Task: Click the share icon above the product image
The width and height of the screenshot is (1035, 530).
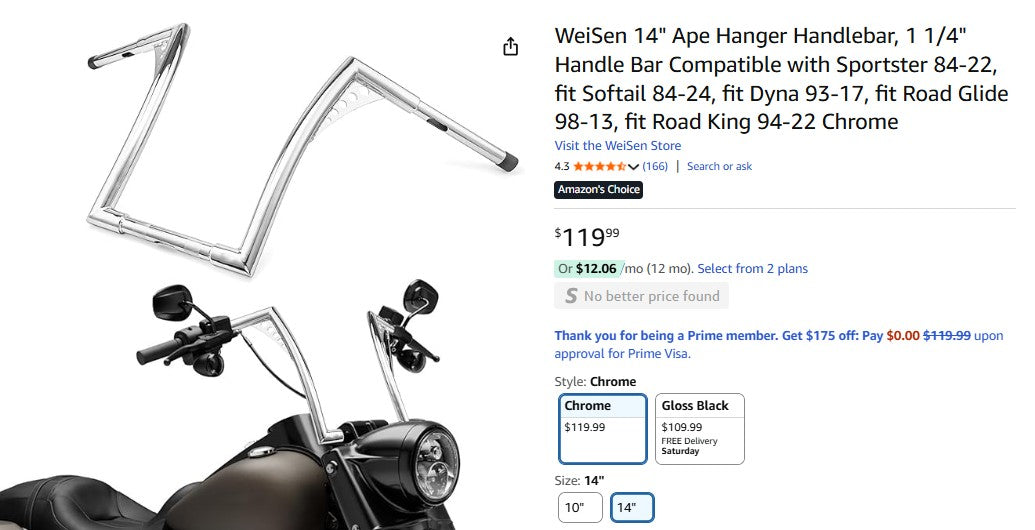Action: click(x=511, y=47)
